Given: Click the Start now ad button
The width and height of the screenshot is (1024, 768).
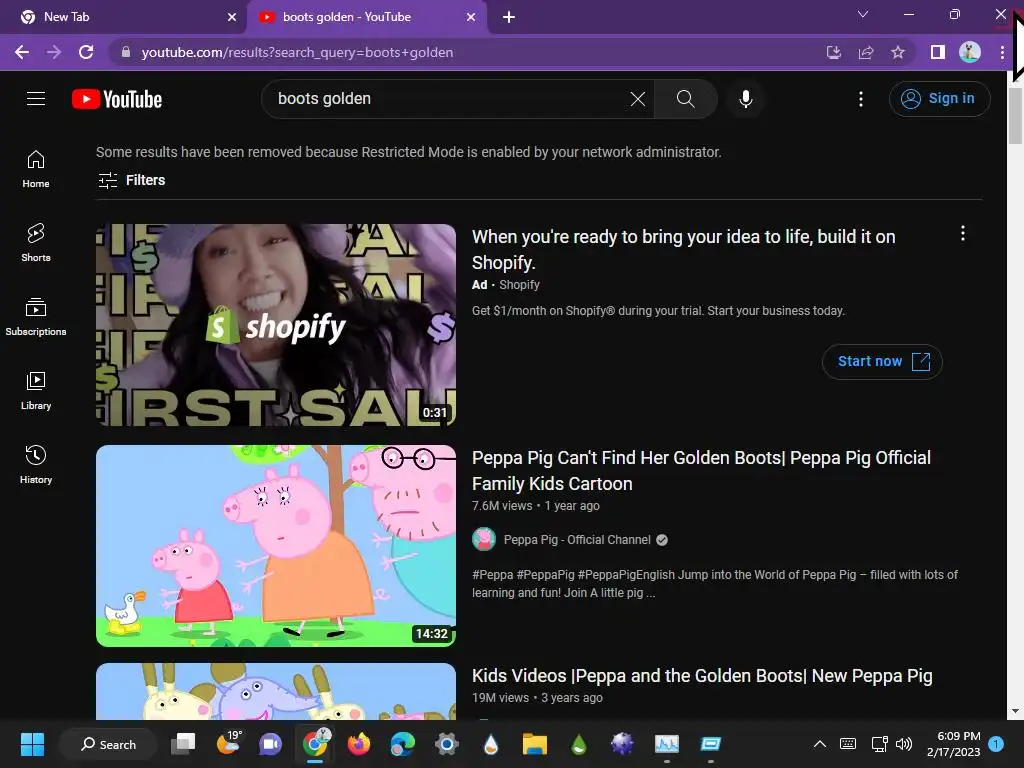Looking at the screenshot, I should 882,362.
